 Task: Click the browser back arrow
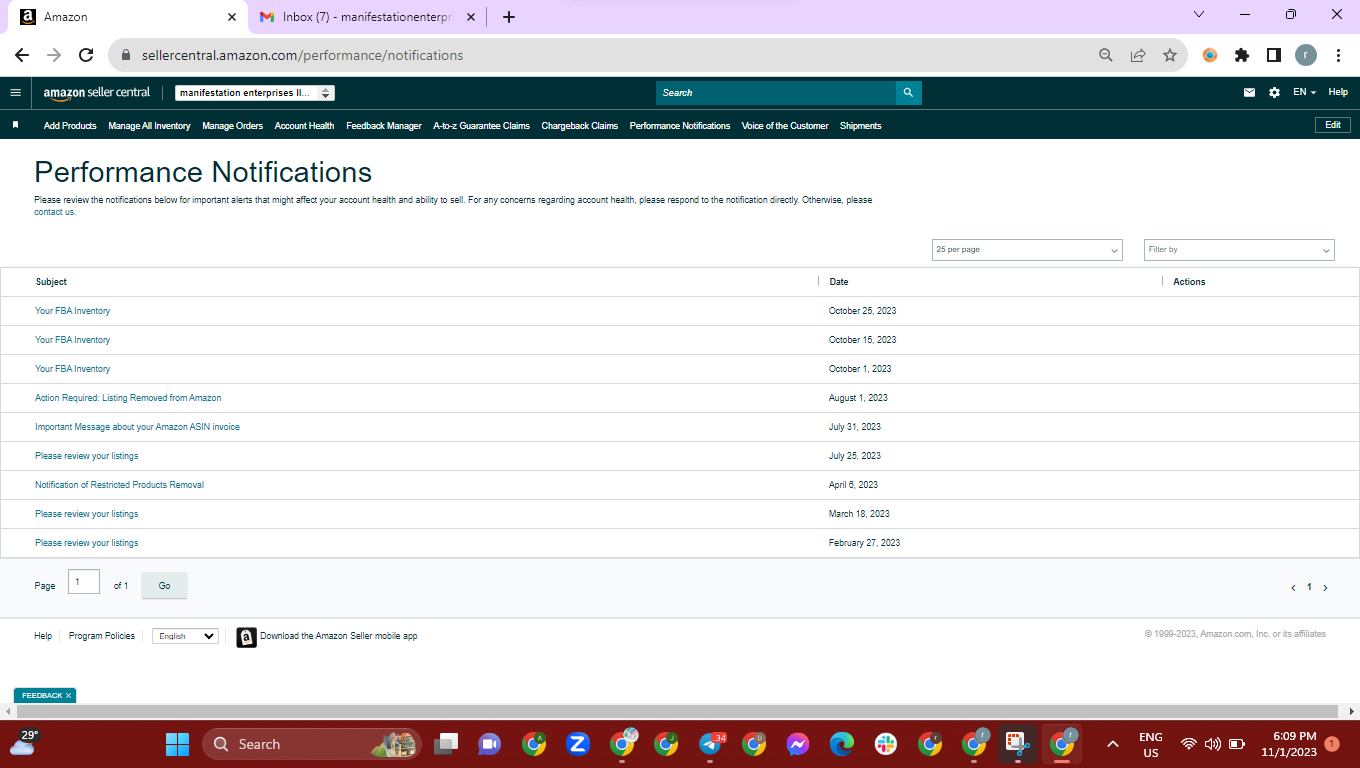pos(22,56)
